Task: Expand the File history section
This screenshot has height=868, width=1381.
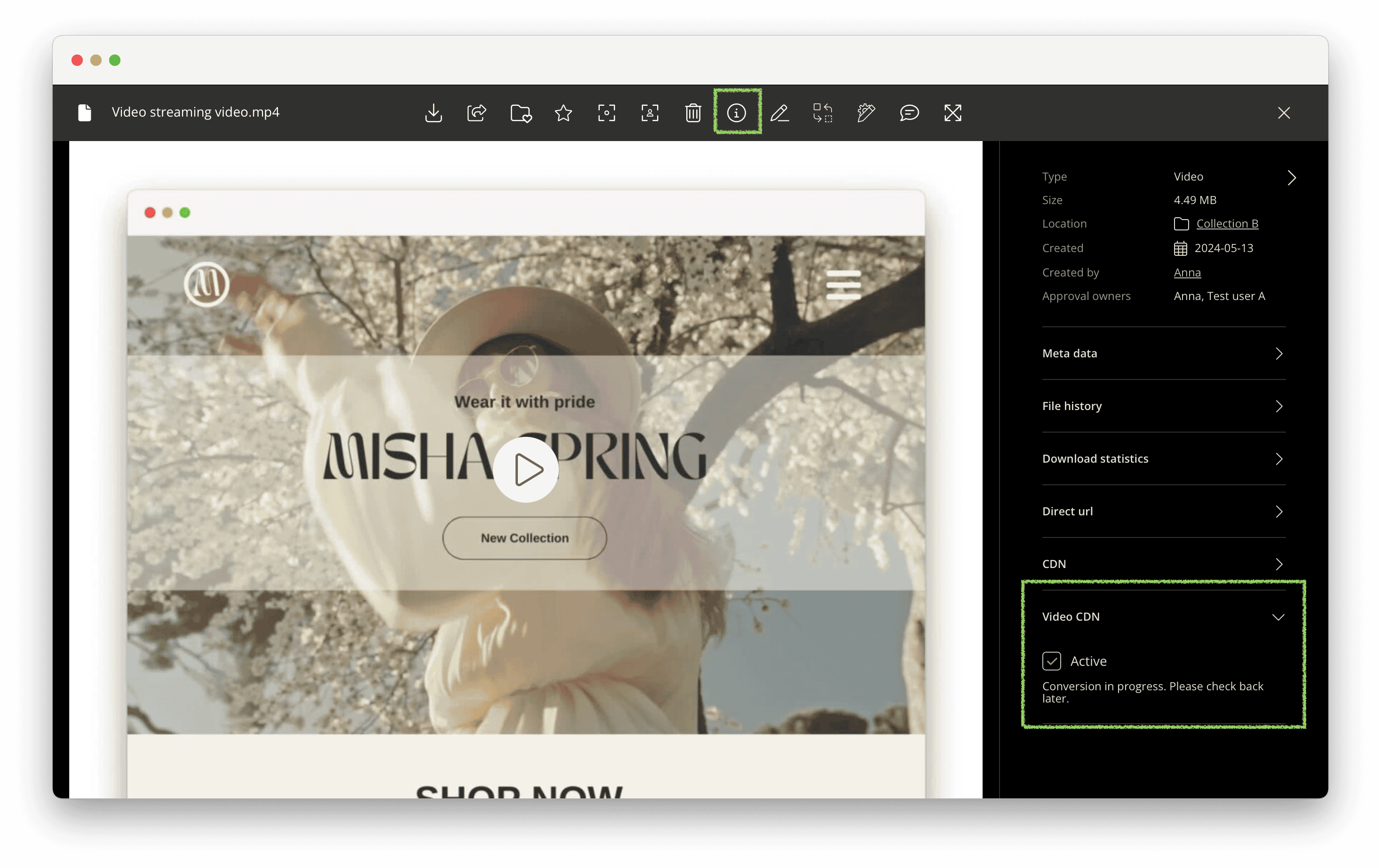Action: 1163,405
